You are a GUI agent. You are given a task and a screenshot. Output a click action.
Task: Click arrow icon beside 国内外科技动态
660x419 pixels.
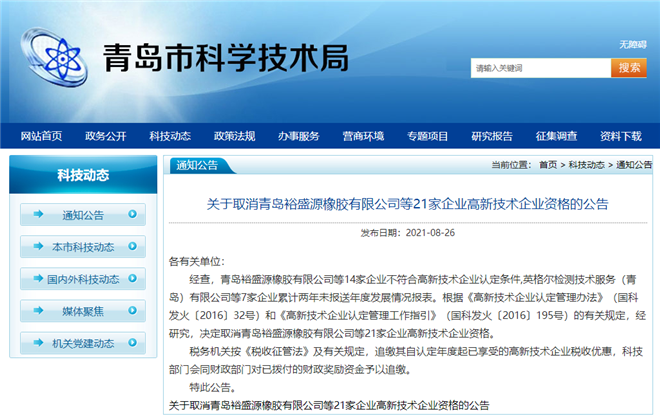tap(38, 278)
